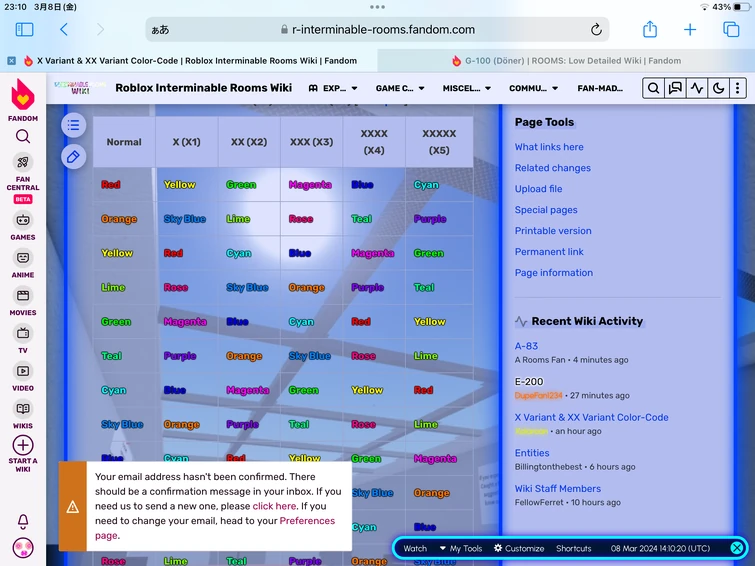This screenshot has height=566, width=755.
Task: Open notifications bell icon
Action: pyautogui.click(x=23, y=521)
